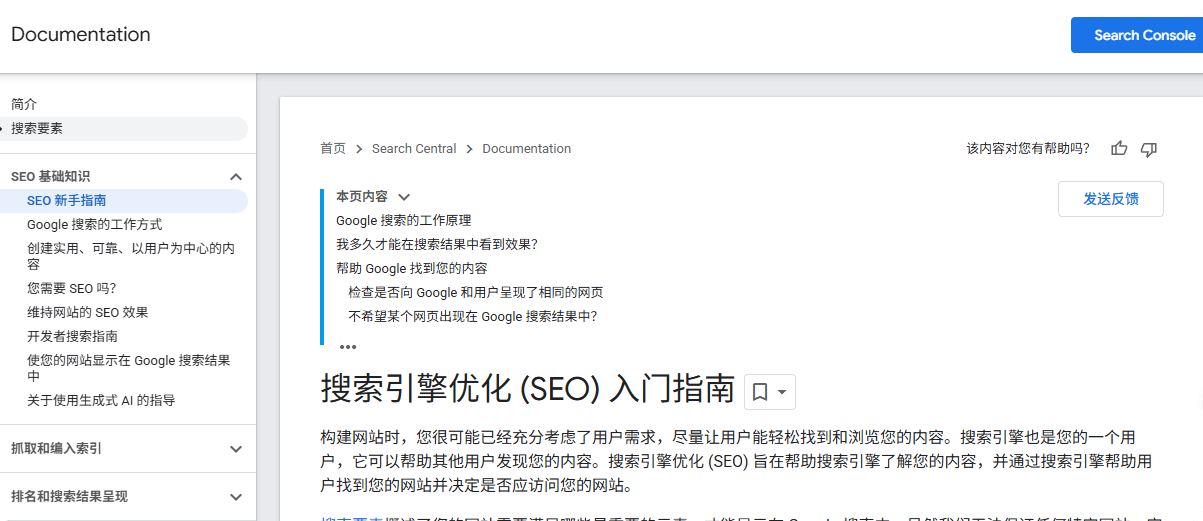This screenshot has width=1203, height=521.
Task: Collapse the 本页内容 section chevron
Action: click(x=404, y=197)
